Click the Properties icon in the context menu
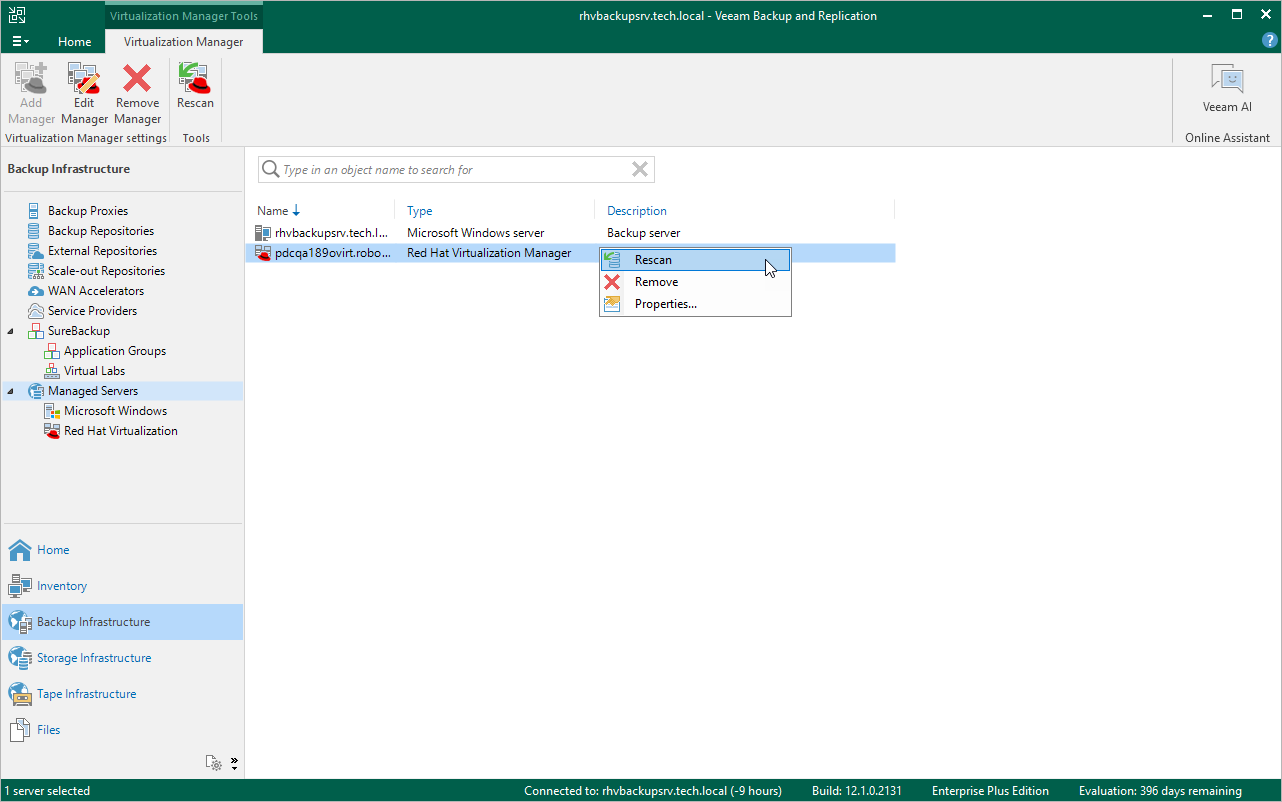 [x=612, y=304]
